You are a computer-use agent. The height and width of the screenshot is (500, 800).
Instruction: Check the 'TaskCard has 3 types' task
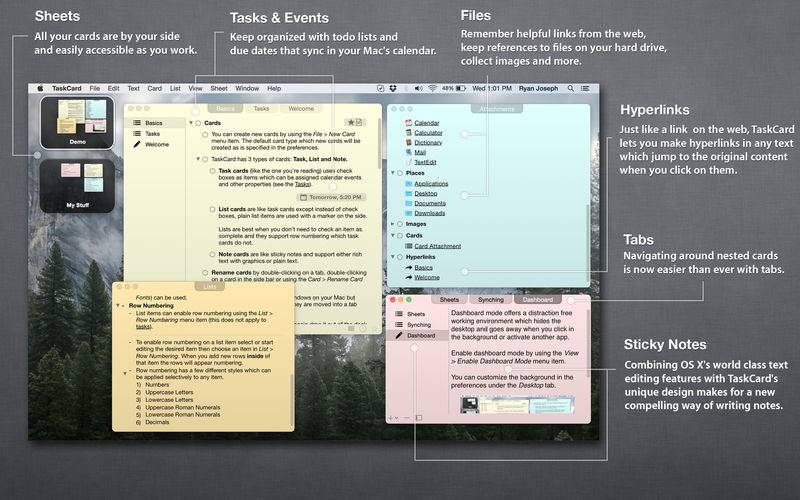pos(205,159)
